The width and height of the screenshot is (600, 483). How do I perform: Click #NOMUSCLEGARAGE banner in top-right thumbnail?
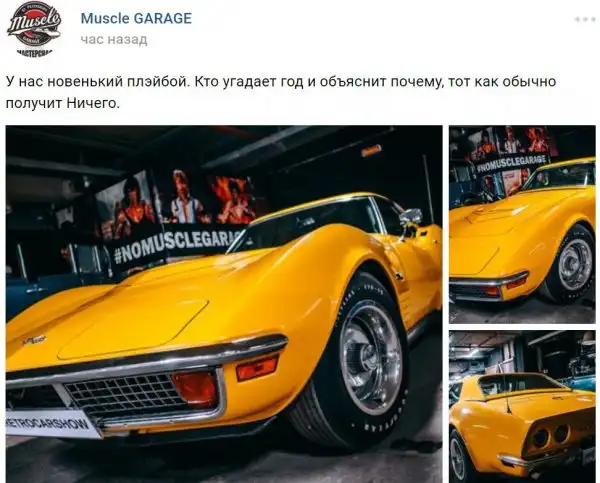coord(512,164)
